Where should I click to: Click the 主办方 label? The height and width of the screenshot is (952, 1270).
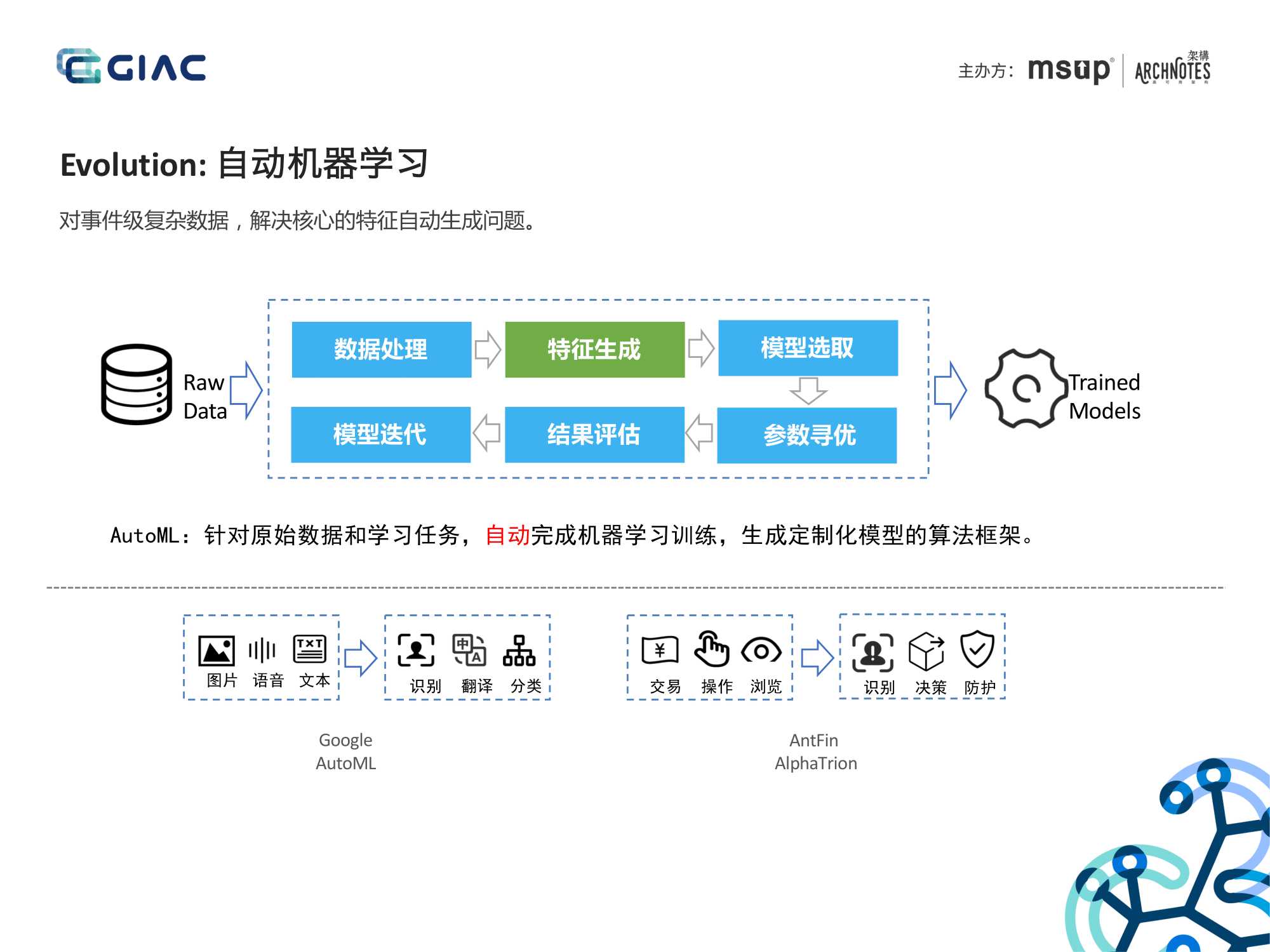click(x=986, y=70)
